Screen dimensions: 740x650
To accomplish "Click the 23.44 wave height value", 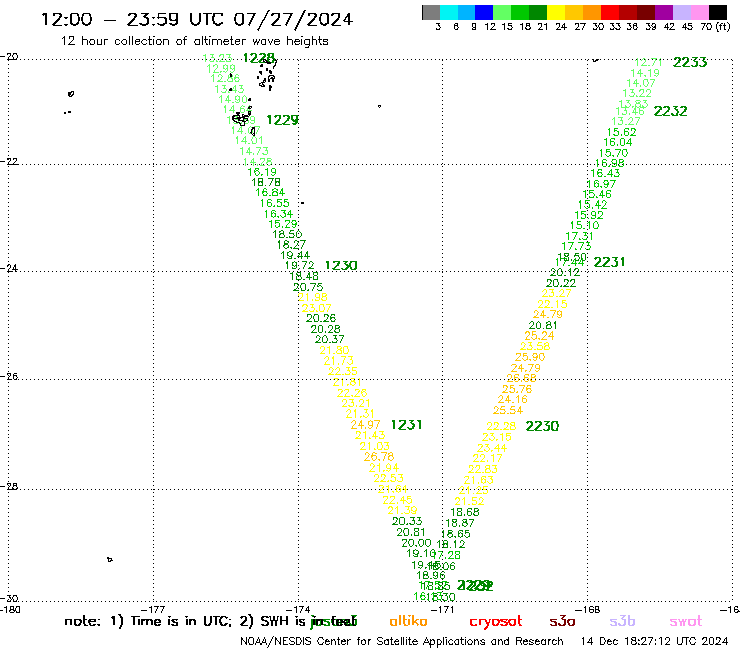I will click(x=492, y=448).
